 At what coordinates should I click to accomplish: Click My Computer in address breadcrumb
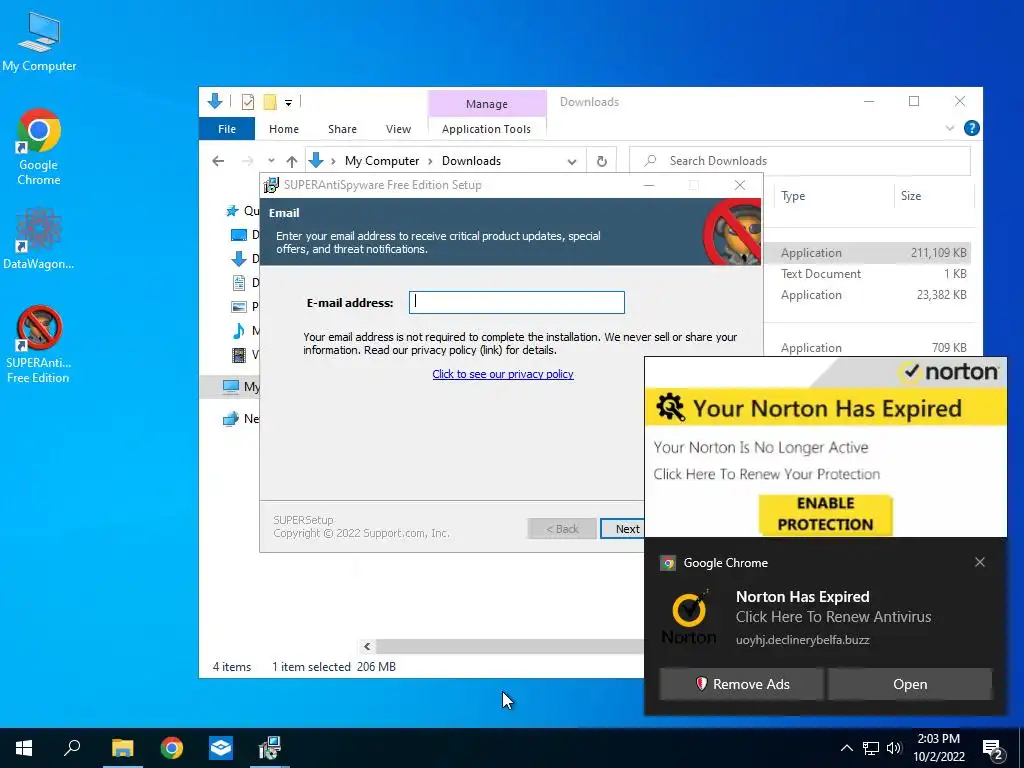point(382,161)
